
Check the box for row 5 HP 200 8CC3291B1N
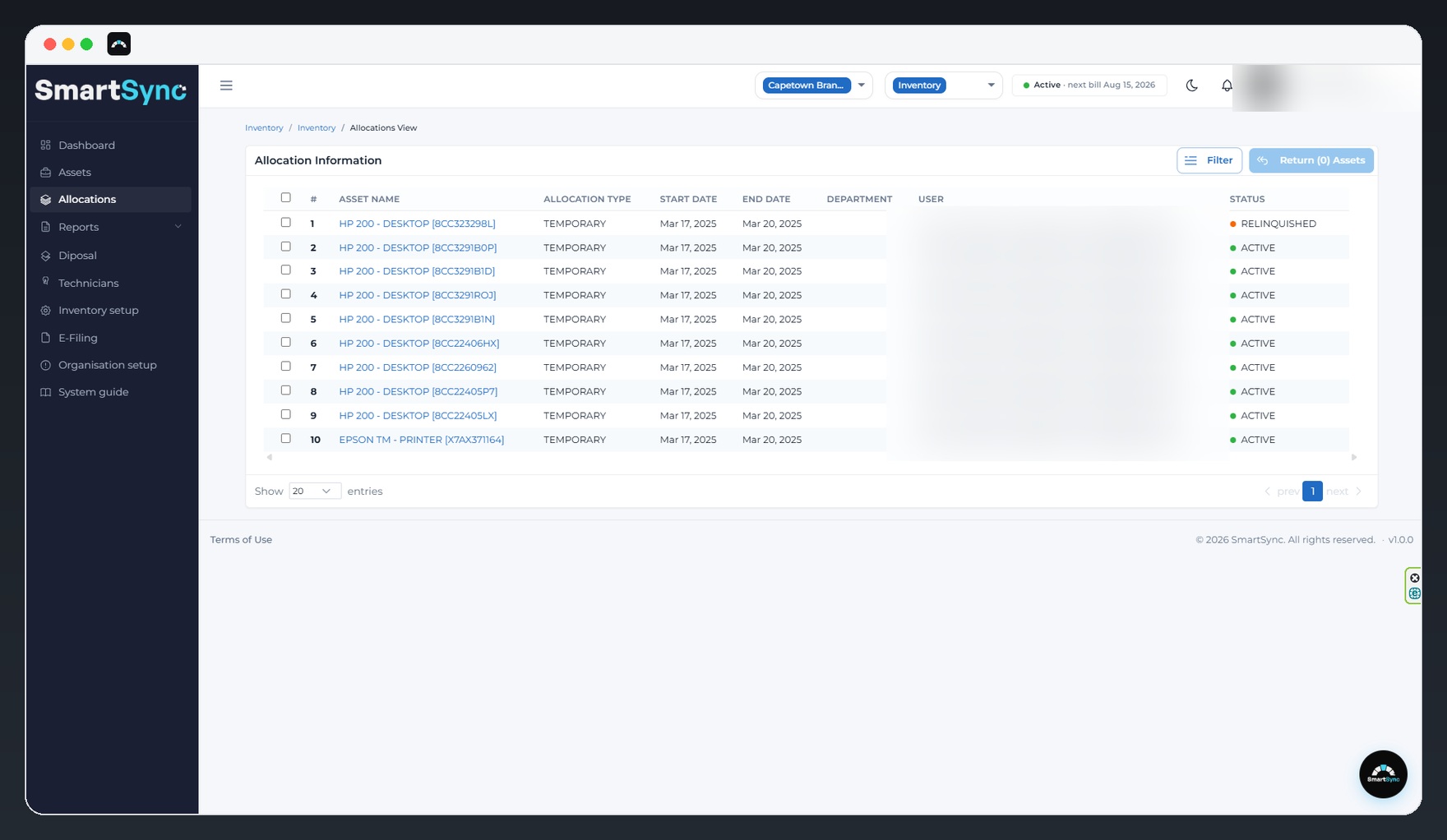[286, 317]
